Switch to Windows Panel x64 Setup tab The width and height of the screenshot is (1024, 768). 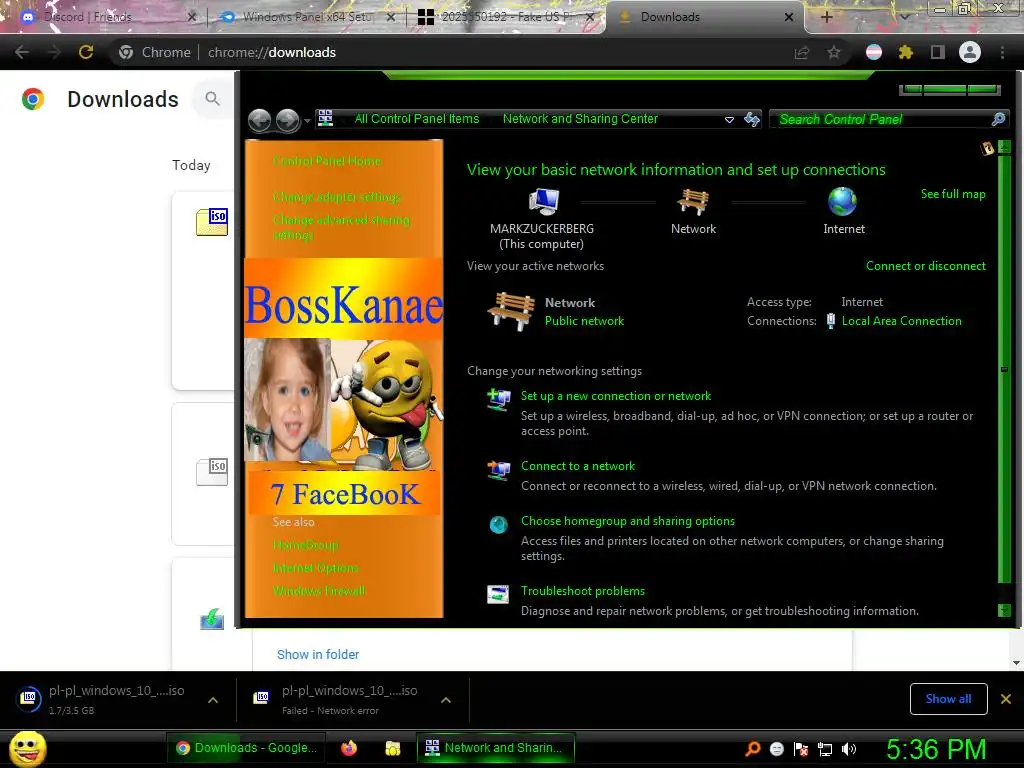(307, 17)
